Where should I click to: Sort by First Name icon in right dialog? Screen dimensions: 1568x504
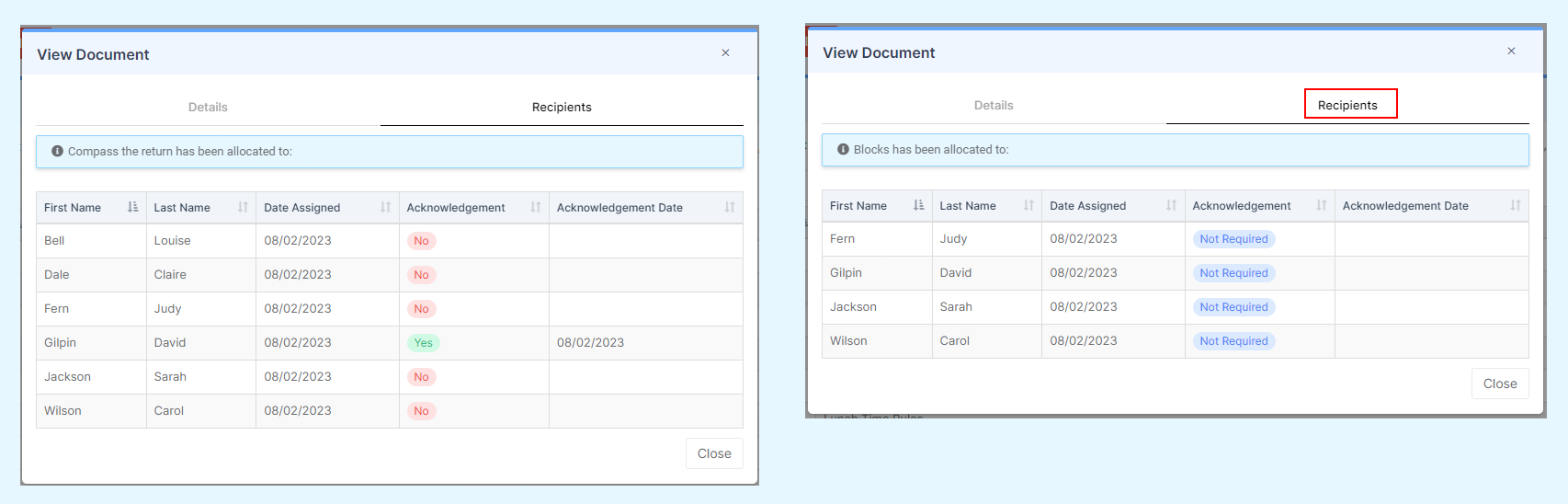click(x=918, y=205)
